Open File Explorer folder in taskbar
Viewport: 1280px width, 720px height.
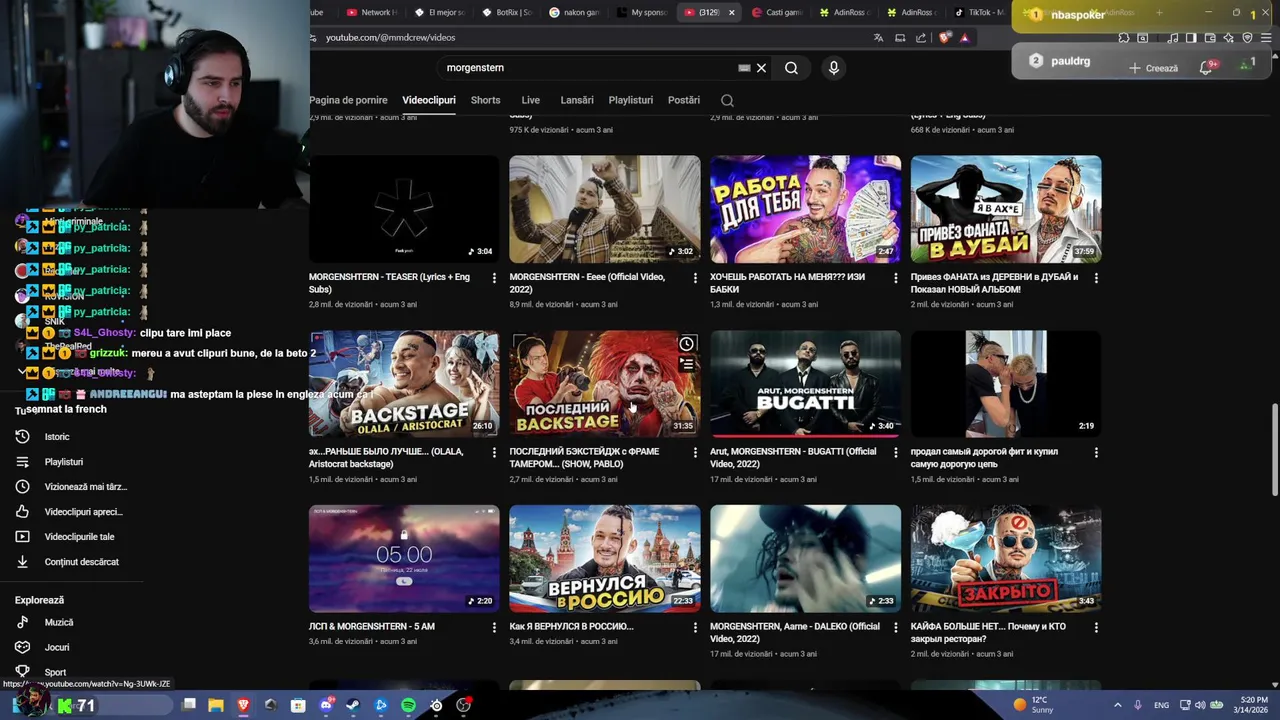coord(215,705)
